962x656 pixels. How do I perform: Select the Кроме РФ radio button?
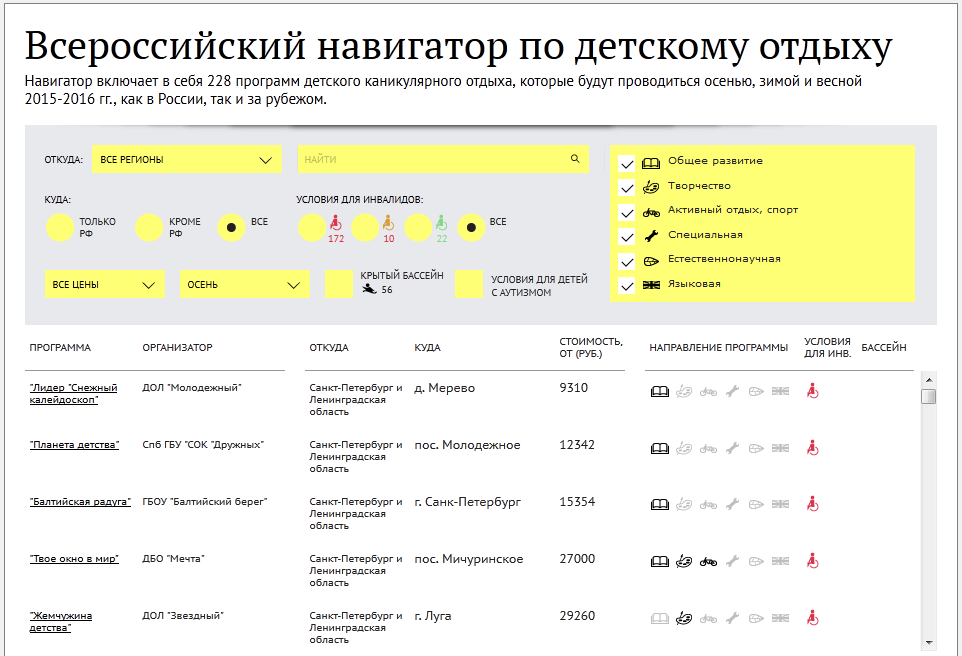point(149,228)
